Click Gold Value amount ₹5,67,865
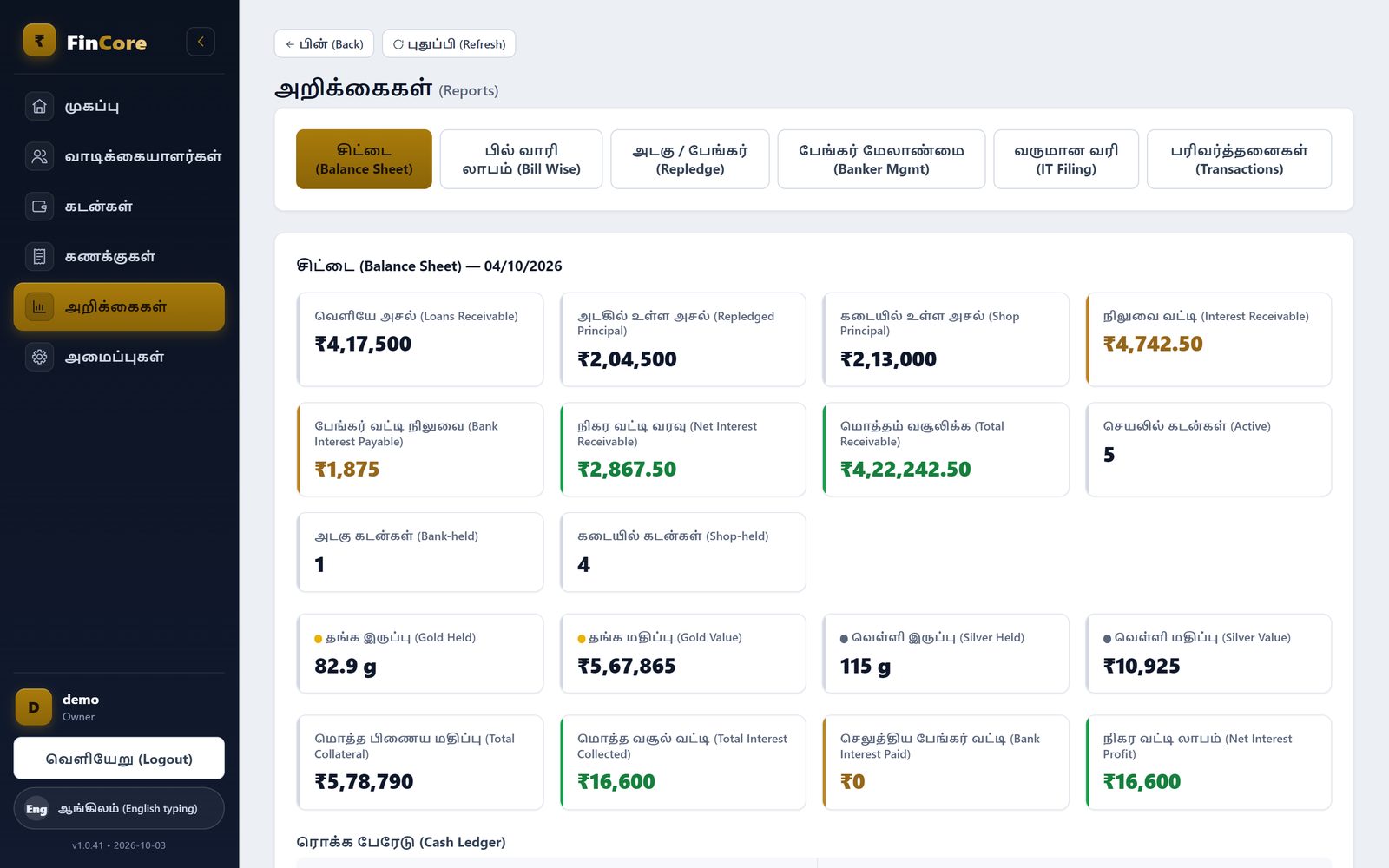This screenshot has width=1389, height=868. point(627,666)
